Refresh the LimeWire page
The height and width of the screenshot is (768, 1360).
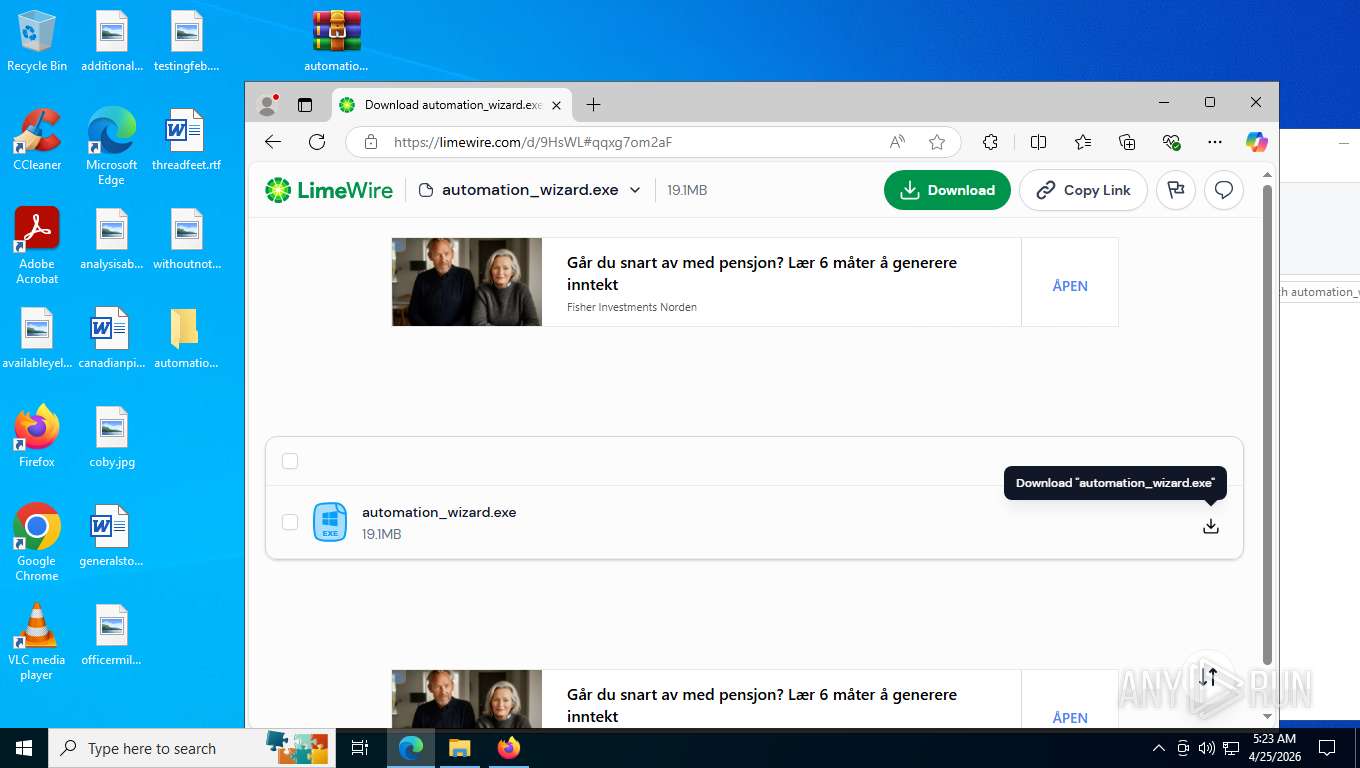tap(317, 142)
